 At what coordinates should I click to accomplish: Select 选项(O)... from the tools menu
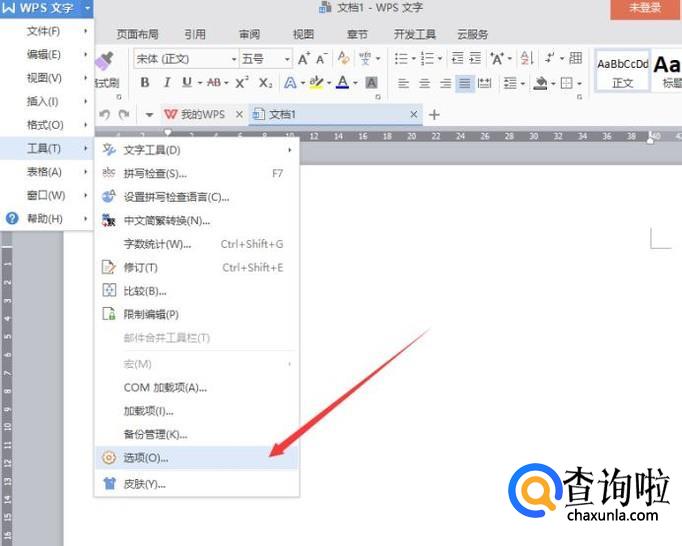coord(146,458)
